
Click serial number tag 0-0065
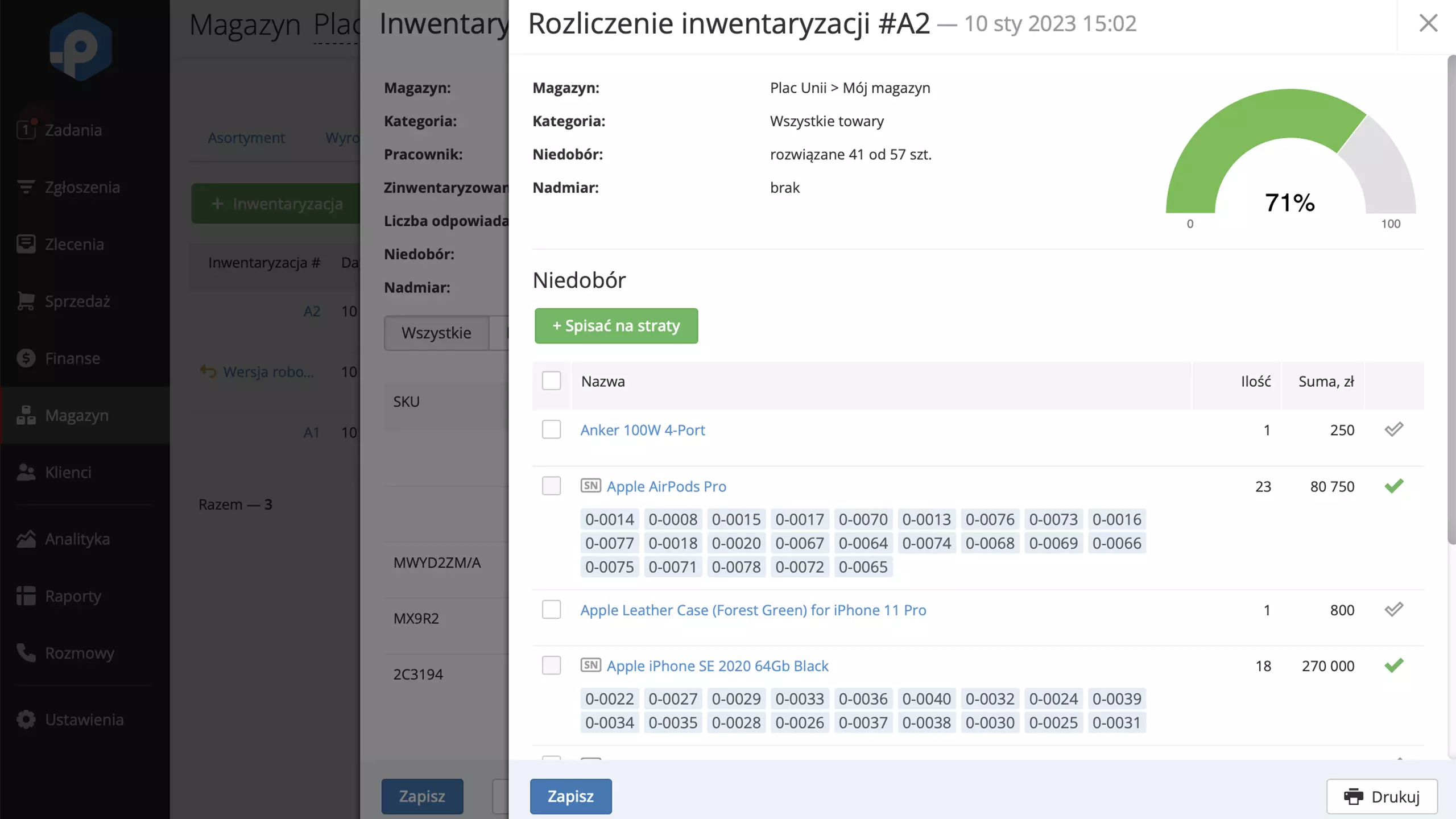click(863, 567)
